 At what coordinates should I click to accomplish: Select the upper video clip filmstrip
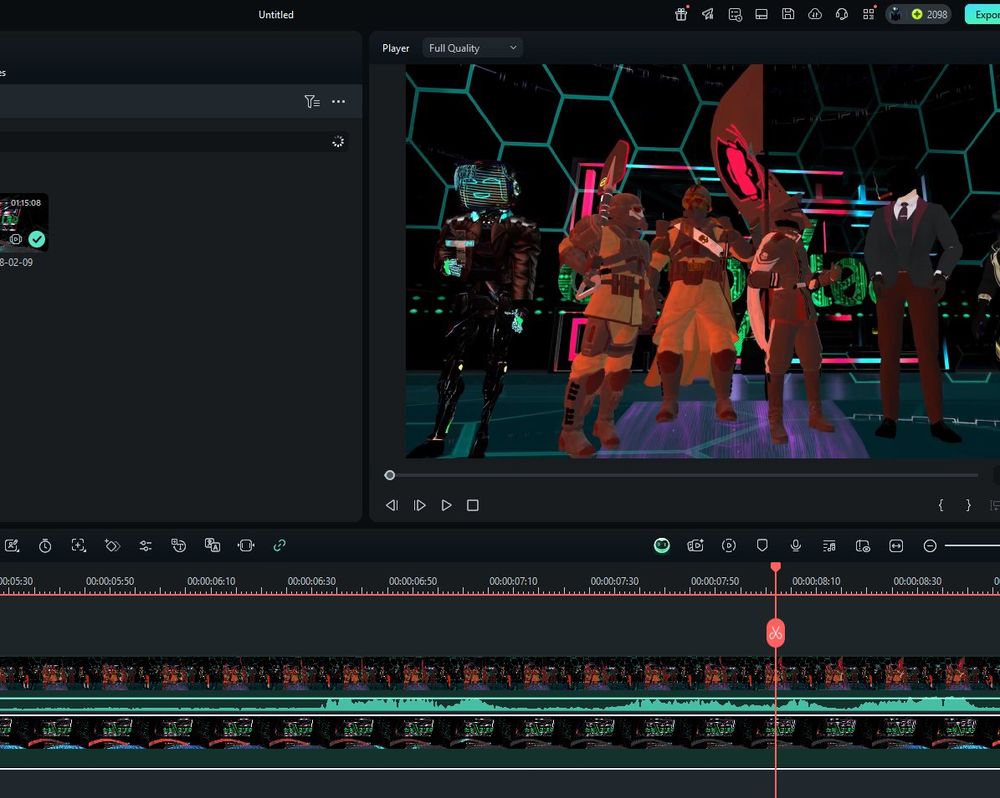[500, 674]
